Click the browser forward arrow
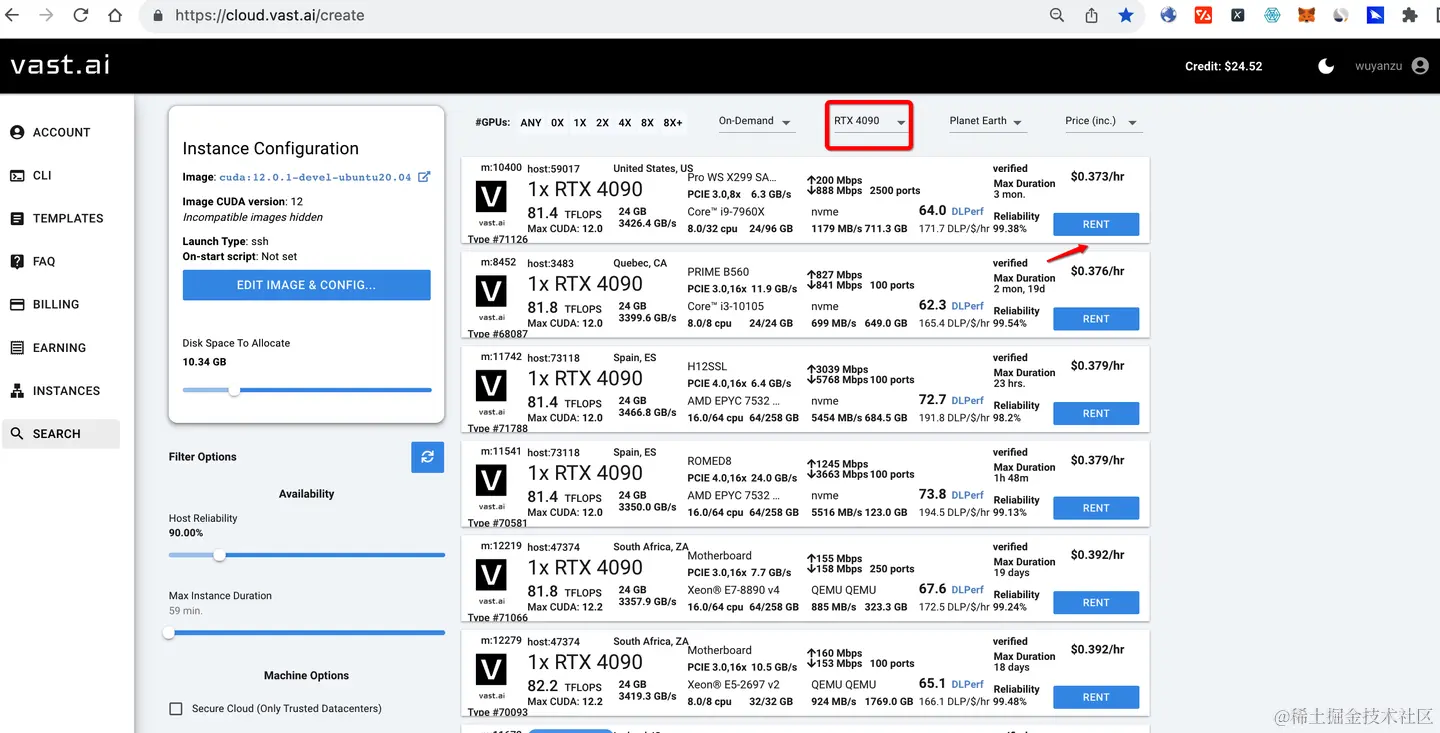This screenshot has height=733, width=1440. [x=46, y=15]
